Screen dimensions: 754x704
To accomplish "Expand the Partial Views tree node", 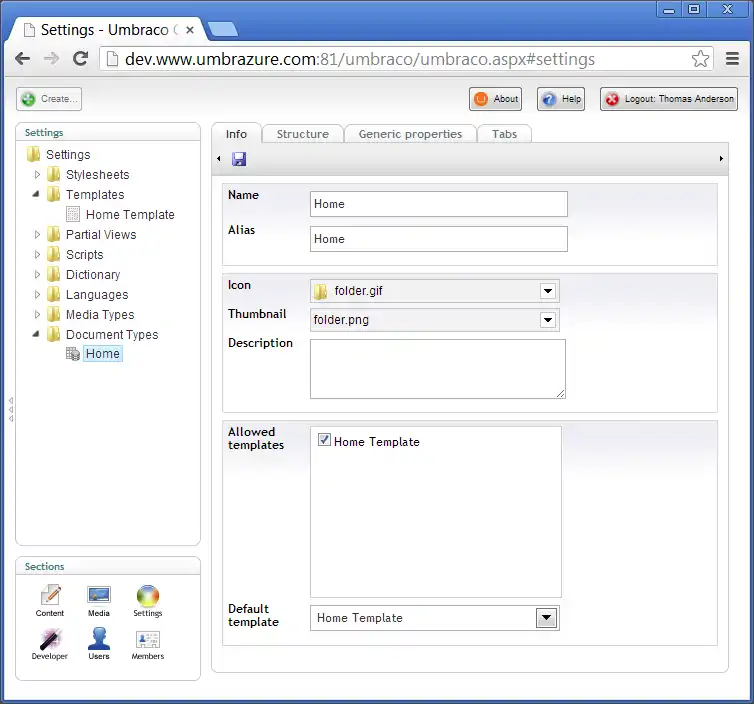I will point(37,234).
